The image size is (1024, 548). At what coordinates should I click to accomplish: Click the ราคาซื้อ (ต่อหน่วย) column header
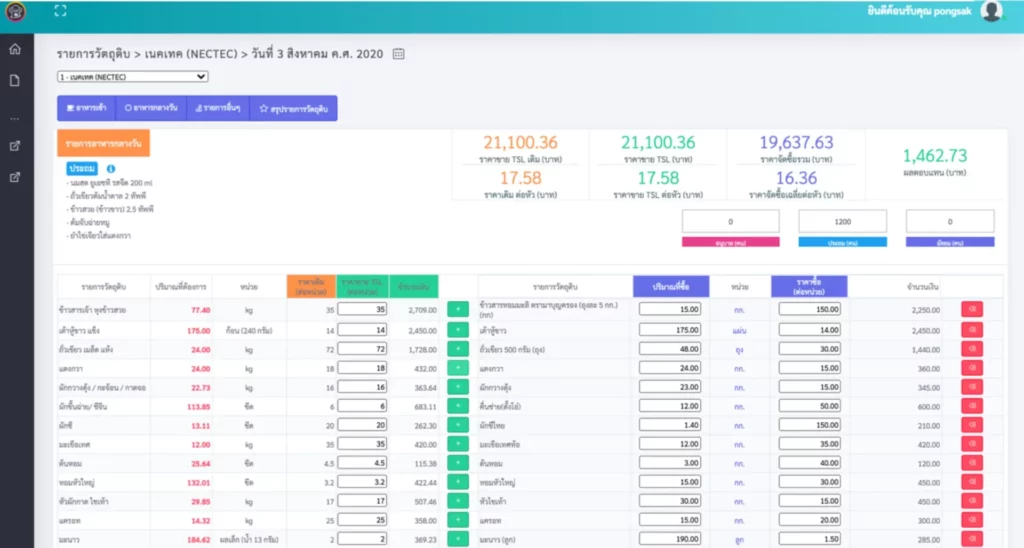tap(809, 286)
